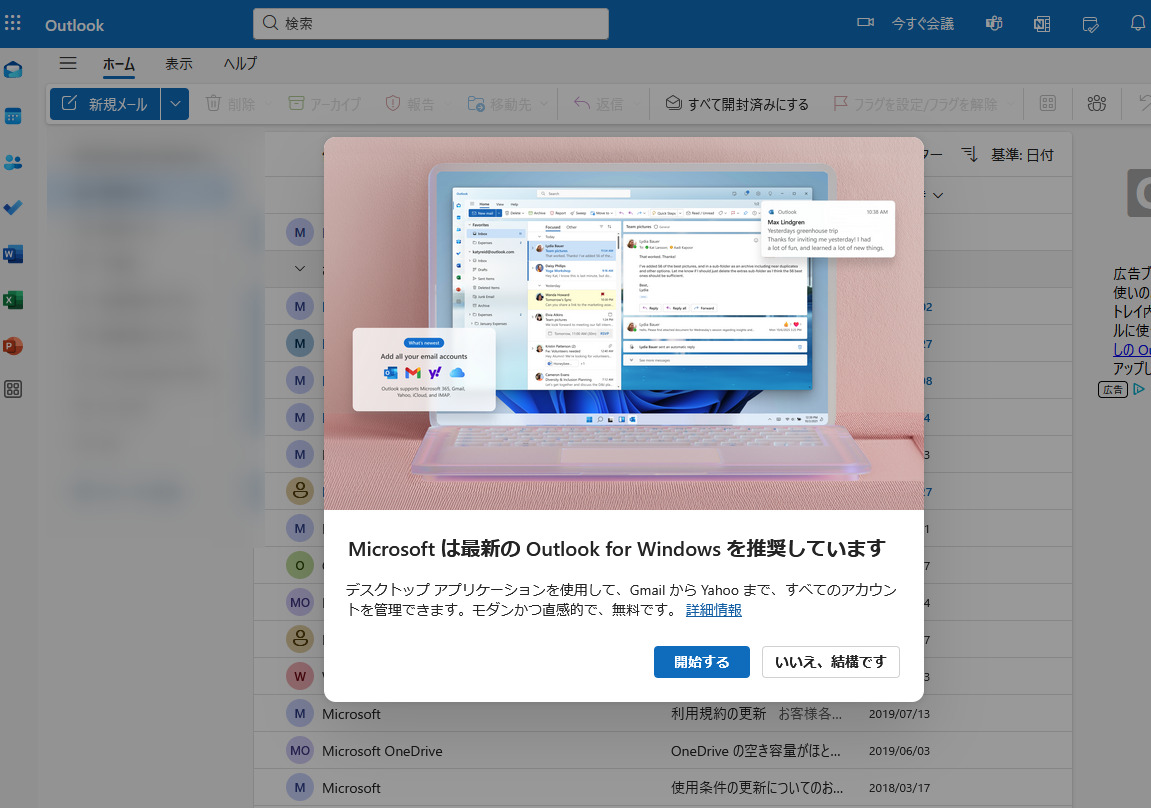This screenshot has width=1151, height=808.
Task: Open the groups people icon in toolbar
Action: pyautogui.click(x=1097, y=103)
